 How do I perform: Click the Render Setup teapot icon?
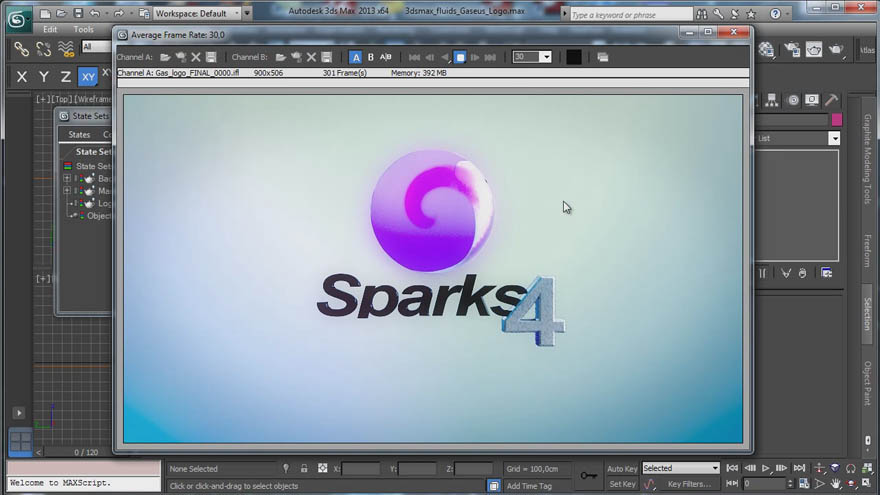(x=792, y=49)
